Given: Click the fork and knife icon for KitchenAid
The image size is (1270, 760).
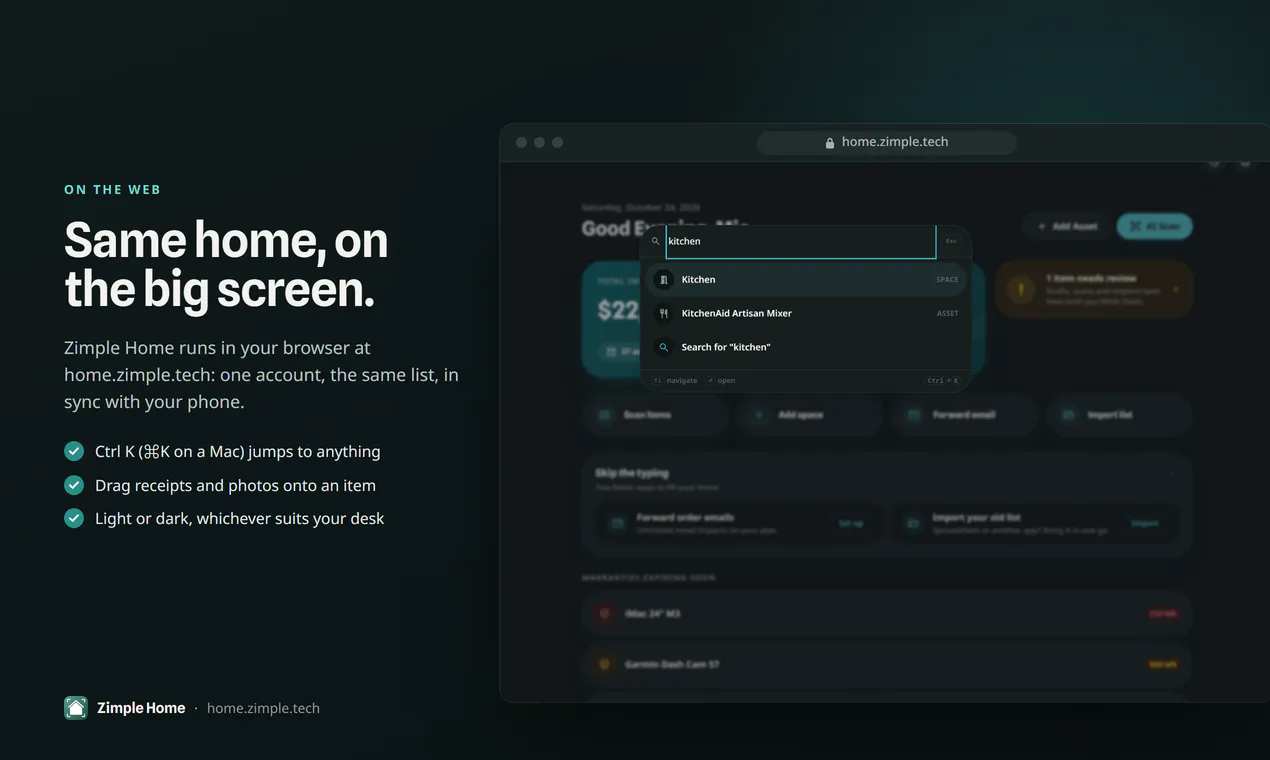Looking at the screenshot, I should tap(664, 313).
